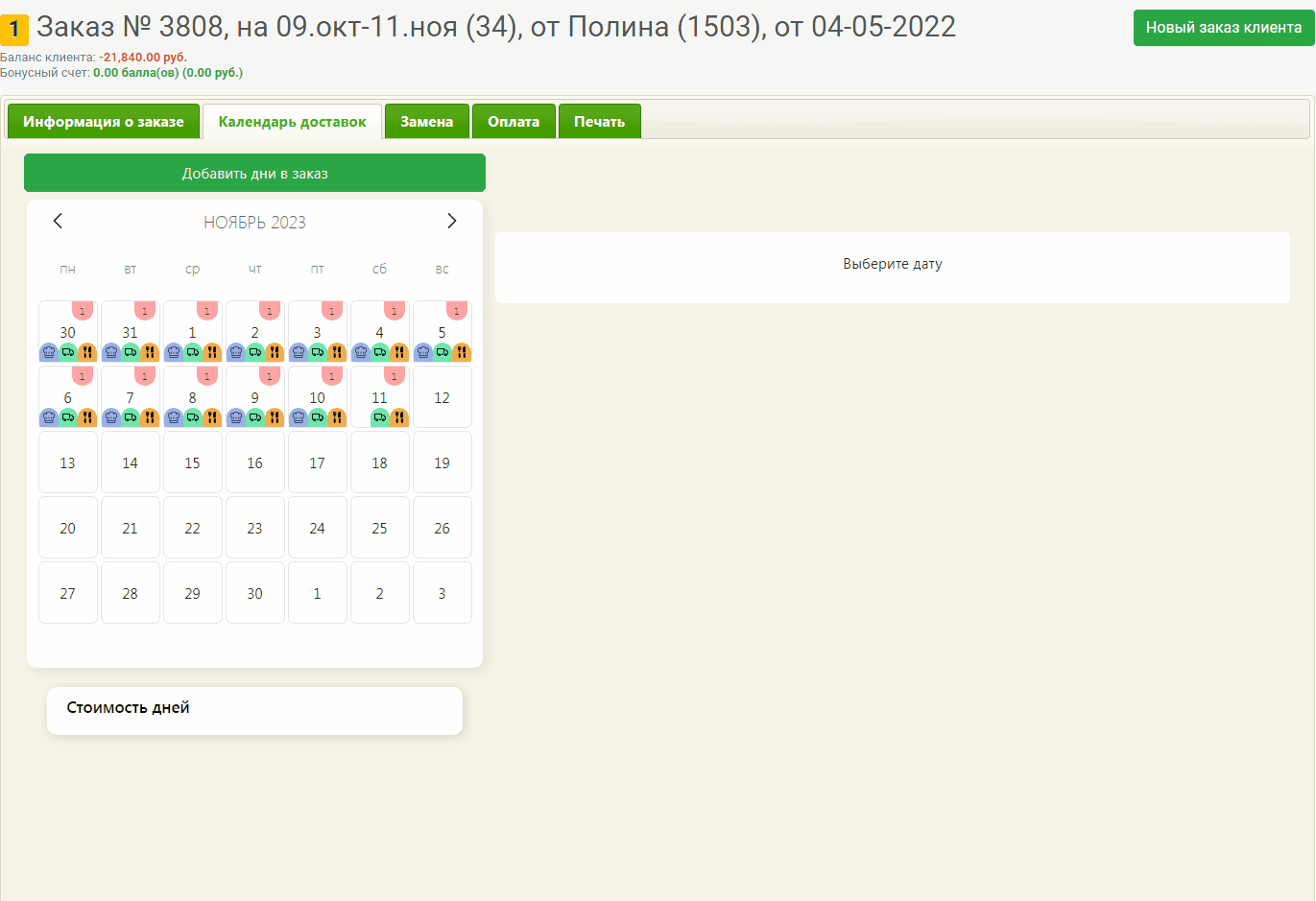Click the Новый заказ клиента button
The image size is (1316, 901).
point(1223,28)
